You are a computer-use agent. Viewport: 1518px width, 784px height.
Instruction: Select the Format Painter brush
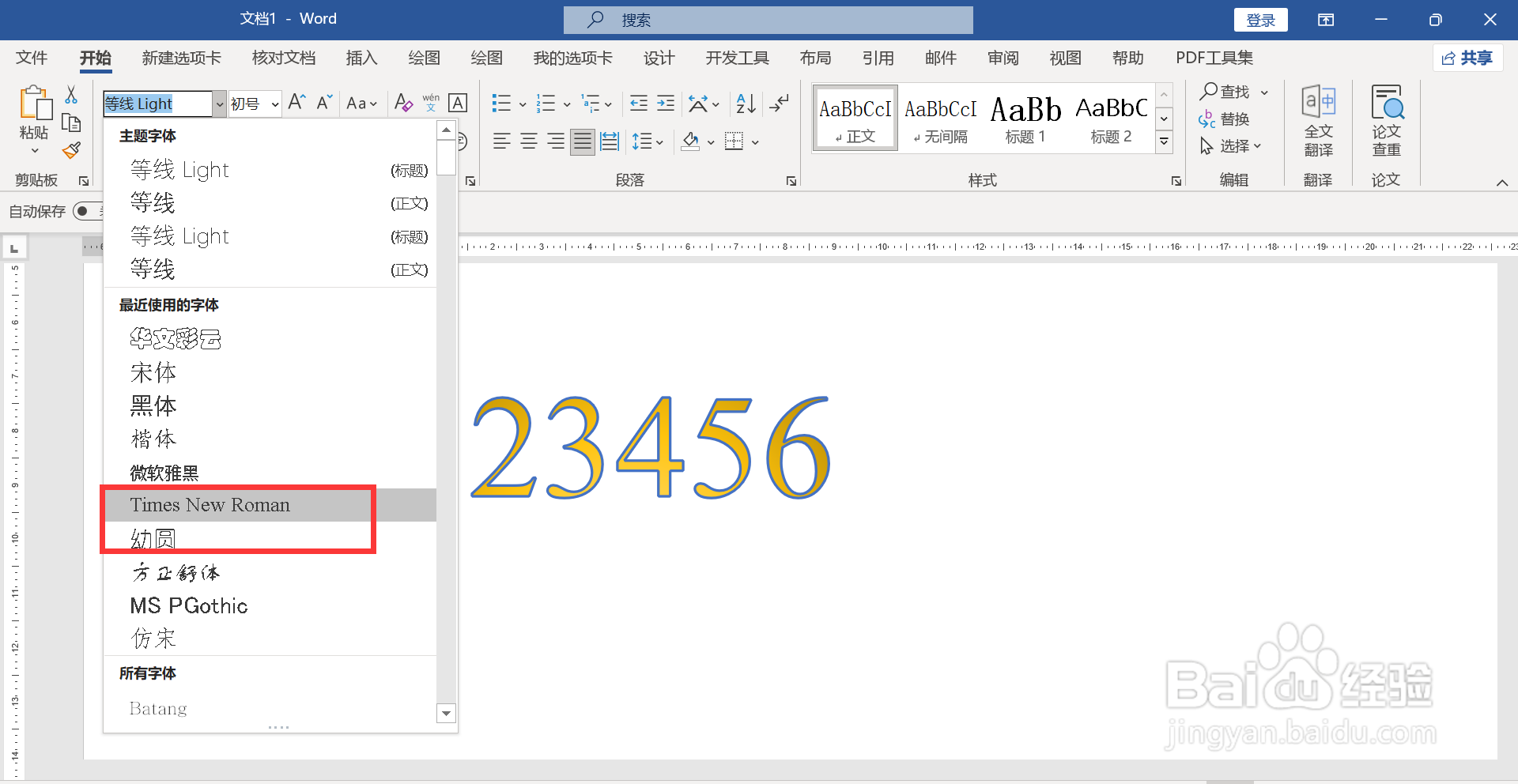(71, 150)
